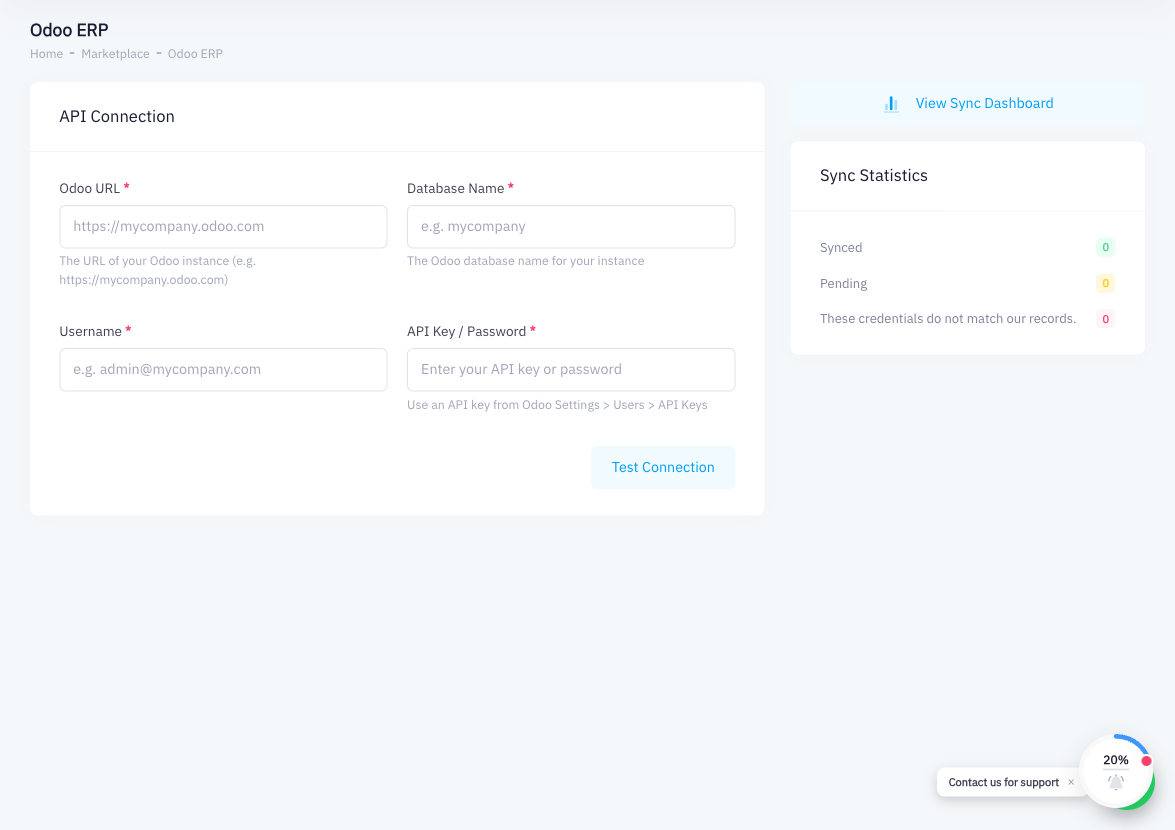The height and width of the screenshot is (830, 1175).
Task: Click 'These credentials do not match our records.'
Action: pyautogui.click(x=948, y=319)
